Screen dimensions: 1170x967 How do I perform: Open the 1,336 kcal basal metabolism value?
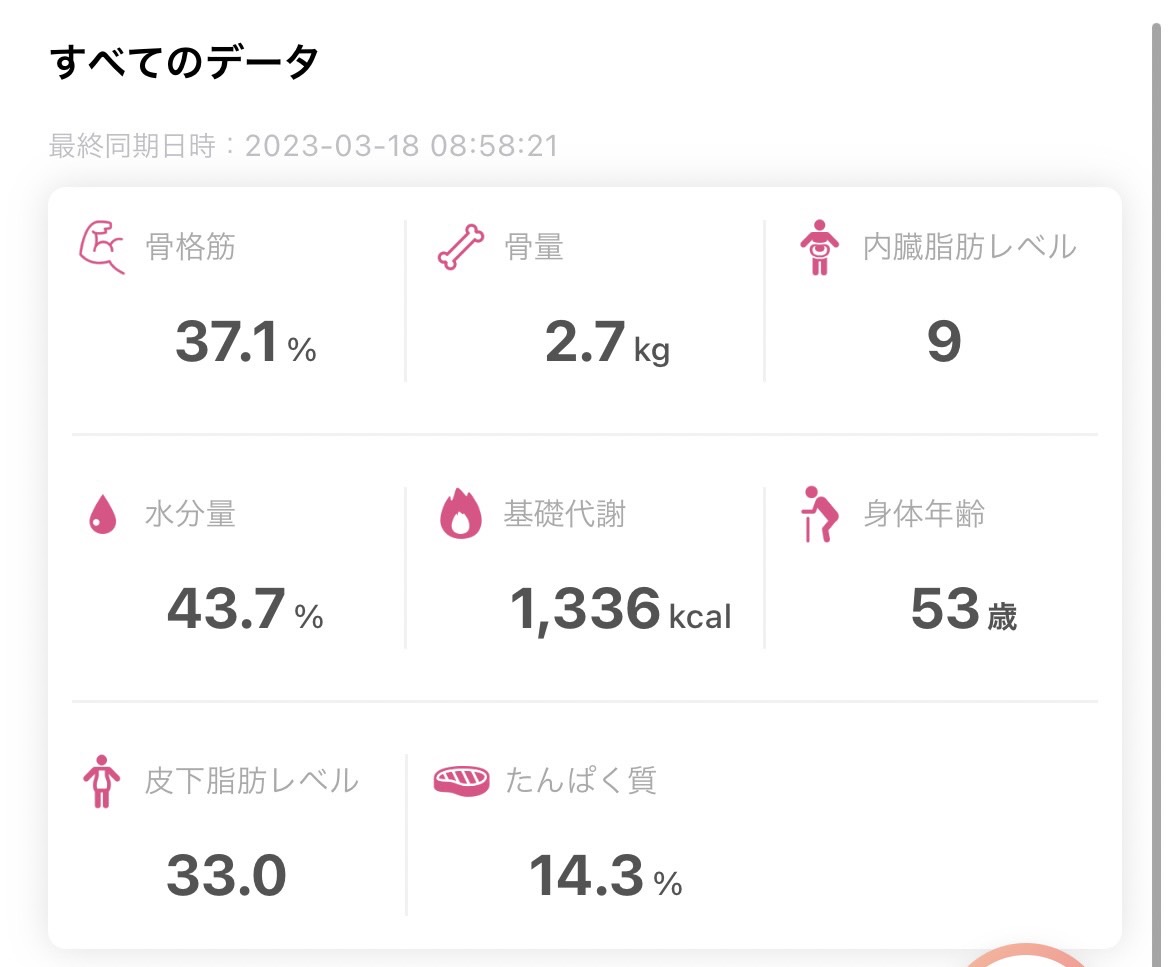click(x=620, y=610)
